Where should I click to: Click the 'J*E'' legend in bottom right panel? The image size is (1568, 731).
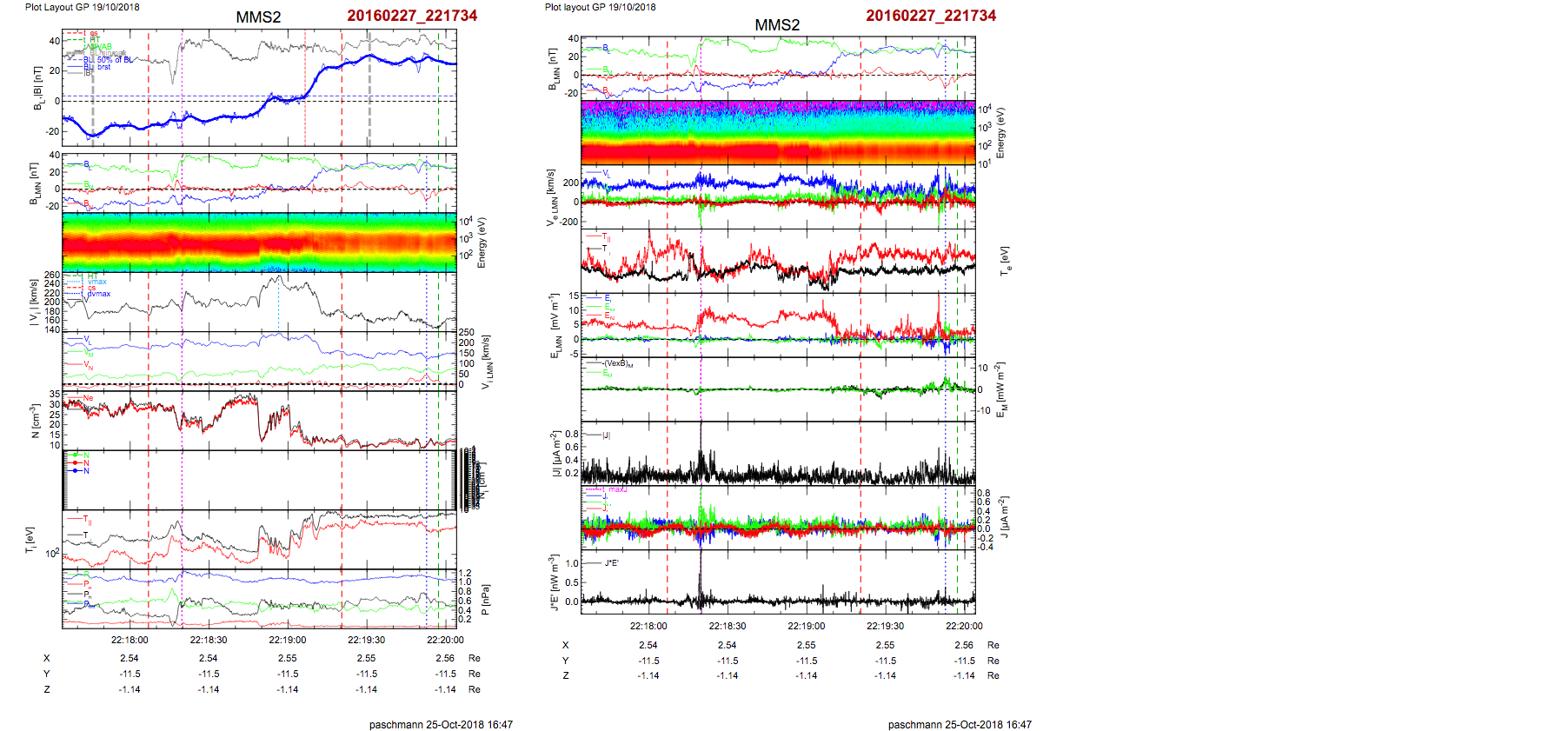click(611, 563)
